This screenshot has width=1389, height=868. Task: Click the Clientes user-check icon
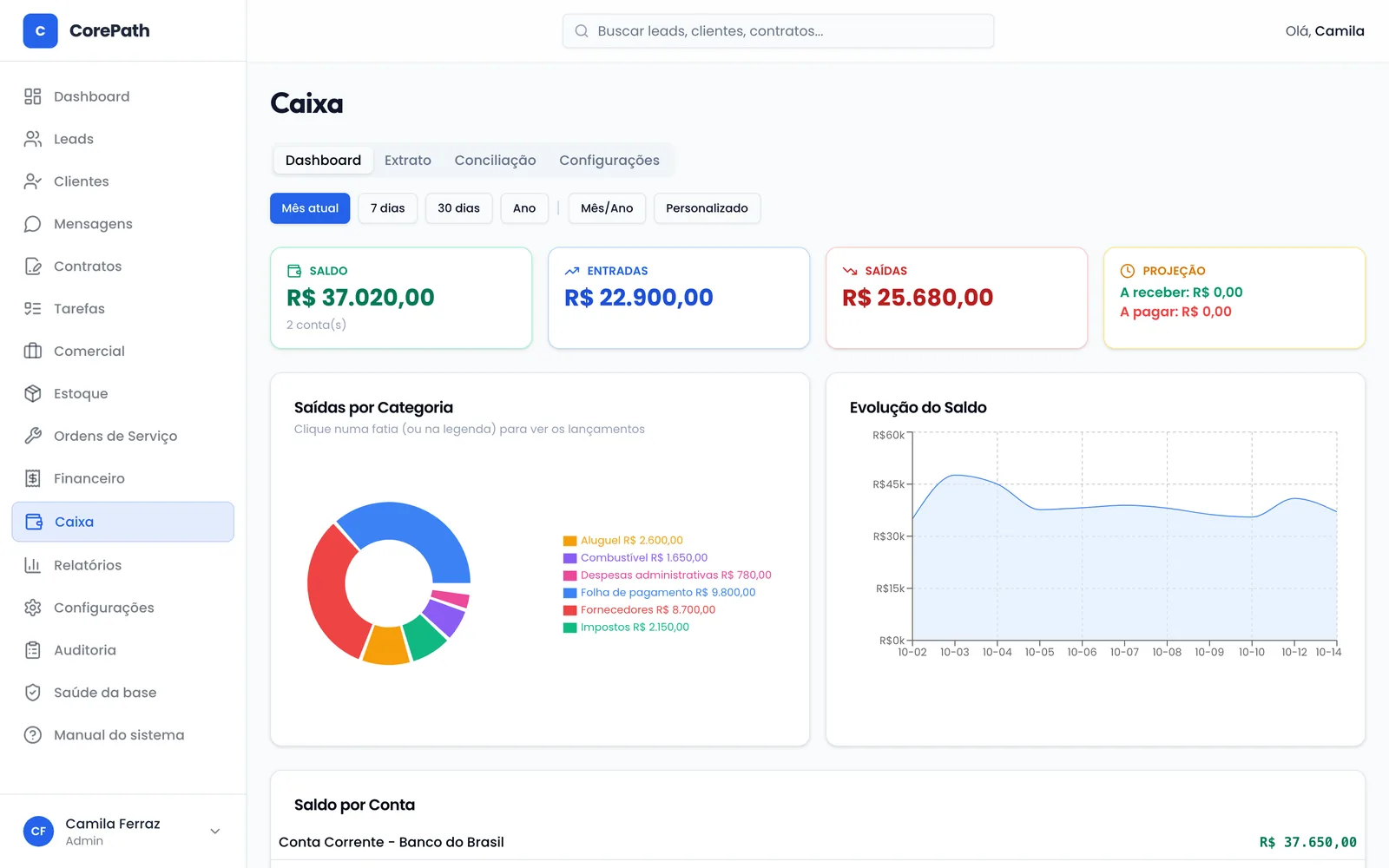coord(33,181)
